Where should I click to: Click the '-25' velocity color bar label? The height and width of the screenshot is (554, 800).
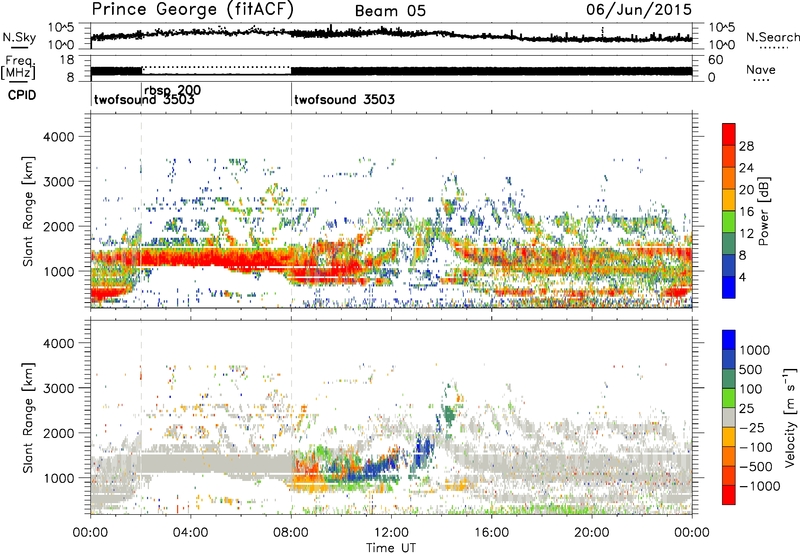752,428
